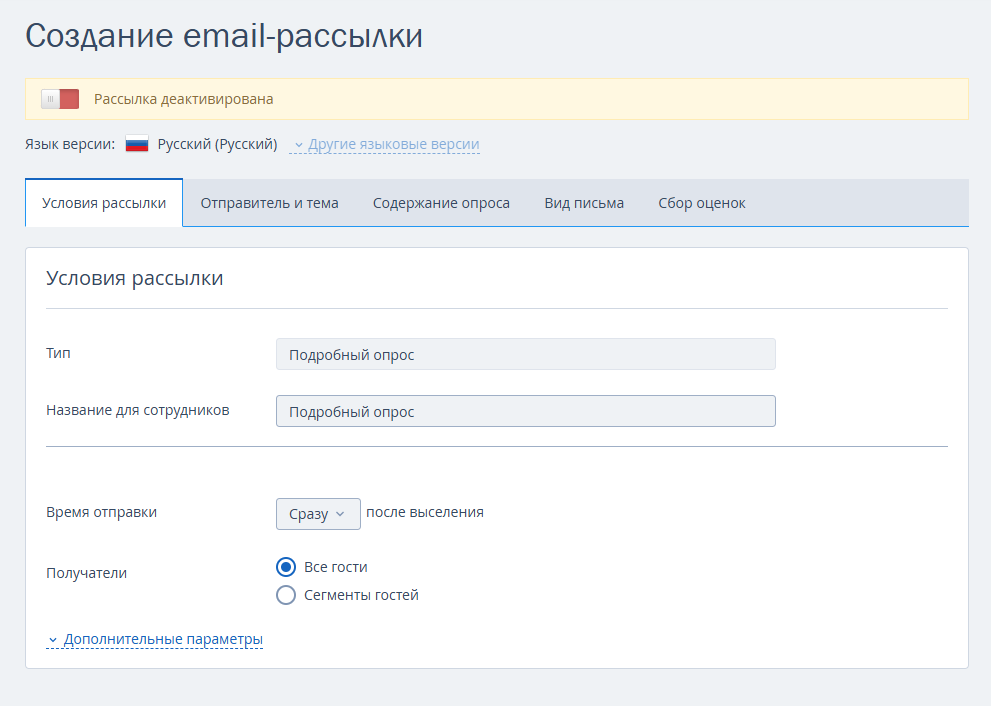Click the Название для сотрудников input field
This screenshot has width=991, height=706.
pos(525,411)
